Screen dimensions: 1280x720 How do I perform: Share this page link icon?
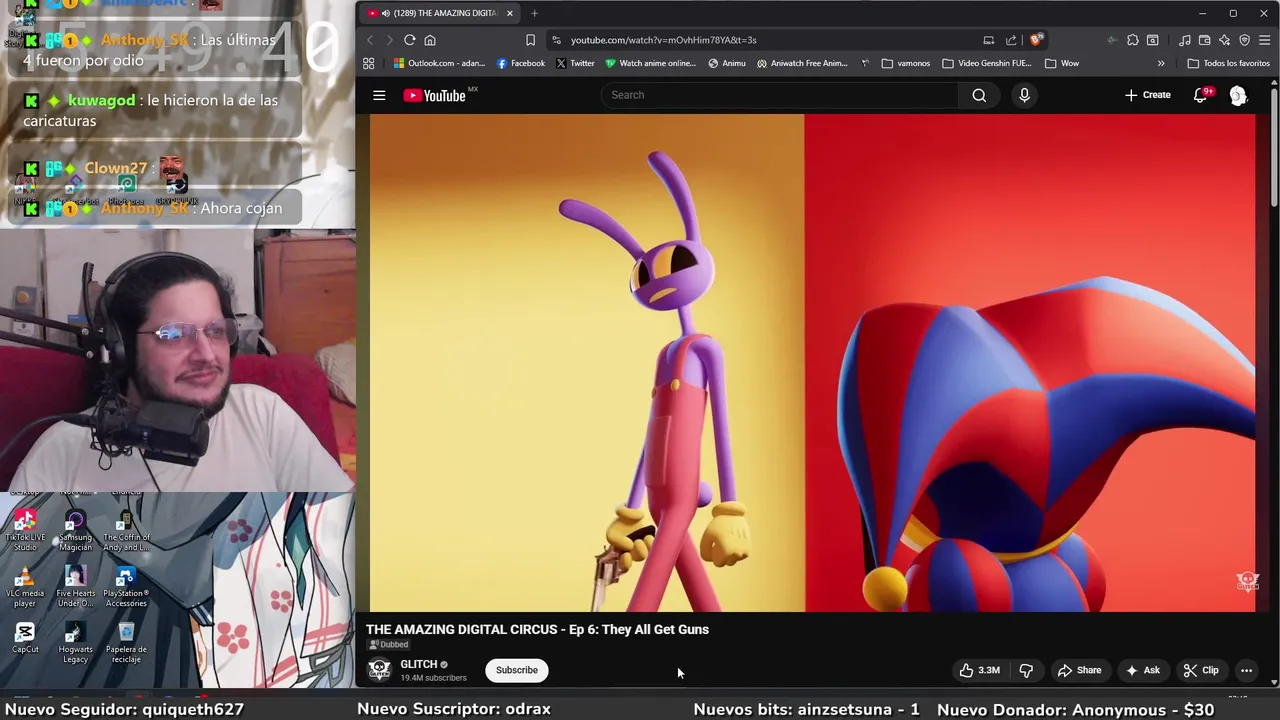tap(1011, 40)
